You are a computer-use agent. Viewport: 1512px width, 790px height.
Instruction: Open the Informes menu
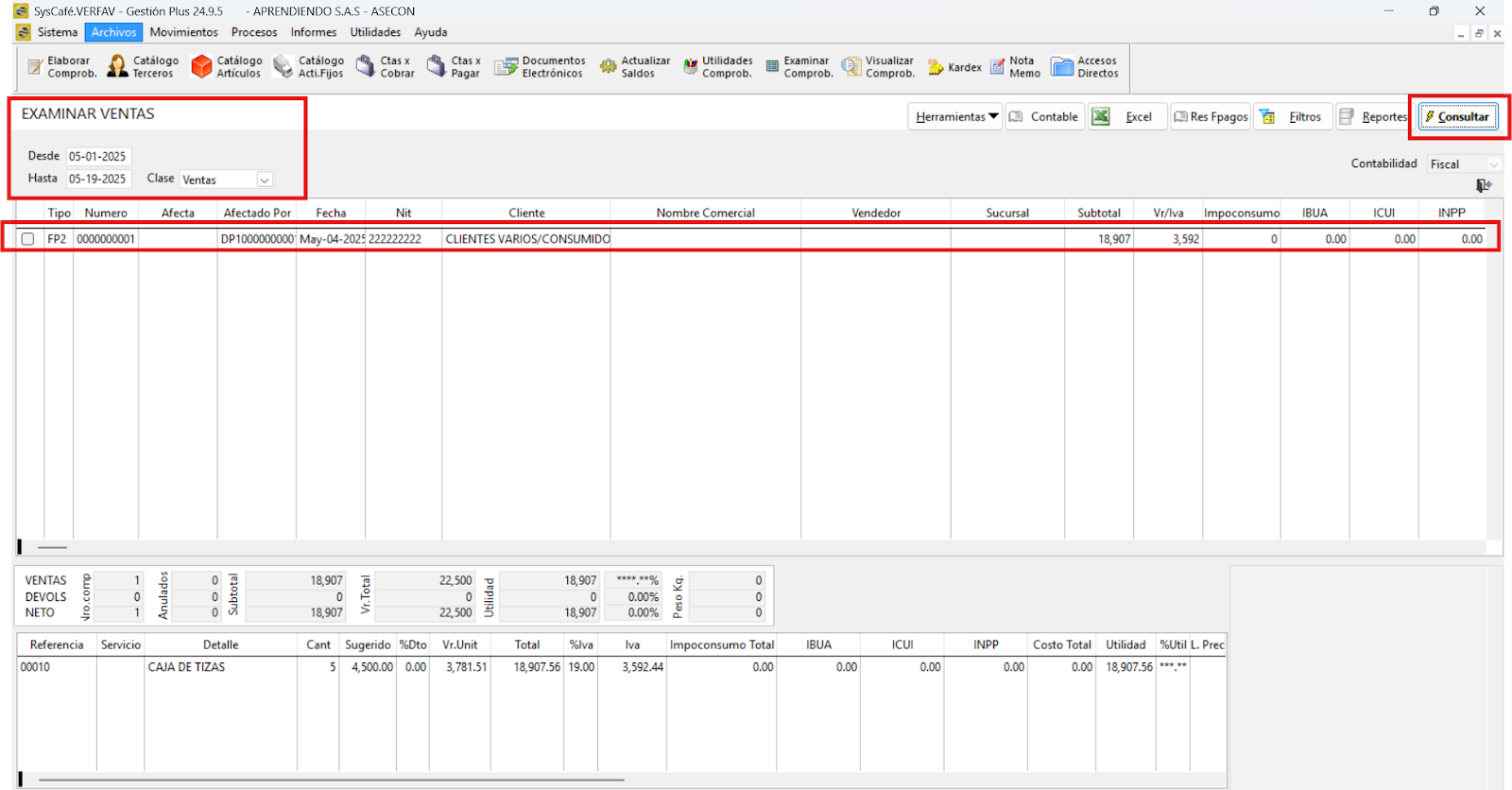coord(313,32)
